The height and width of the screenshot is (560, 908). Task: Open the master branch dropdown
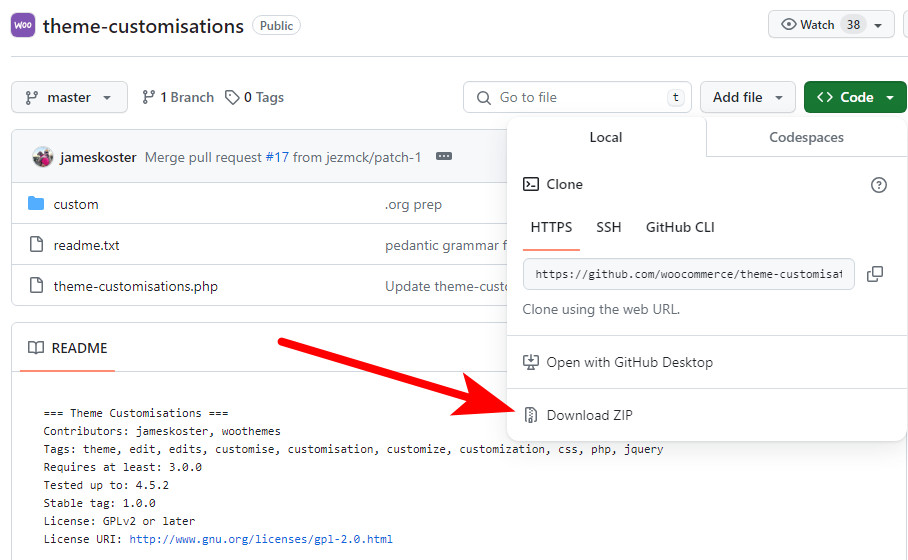(x=69, y=97)
